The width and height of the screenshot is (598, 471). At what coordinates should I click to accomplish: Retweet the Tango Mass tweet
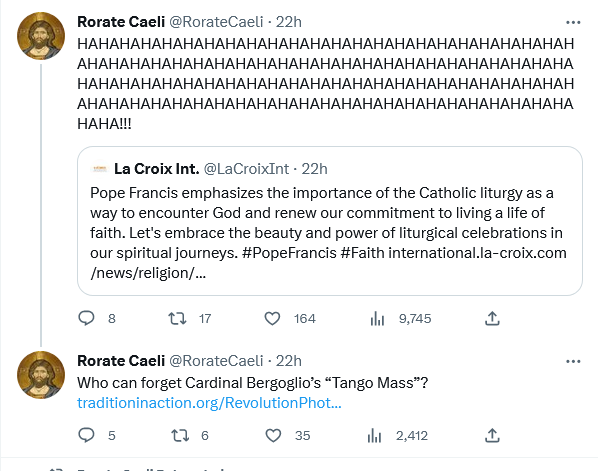(x=180, y=435)
